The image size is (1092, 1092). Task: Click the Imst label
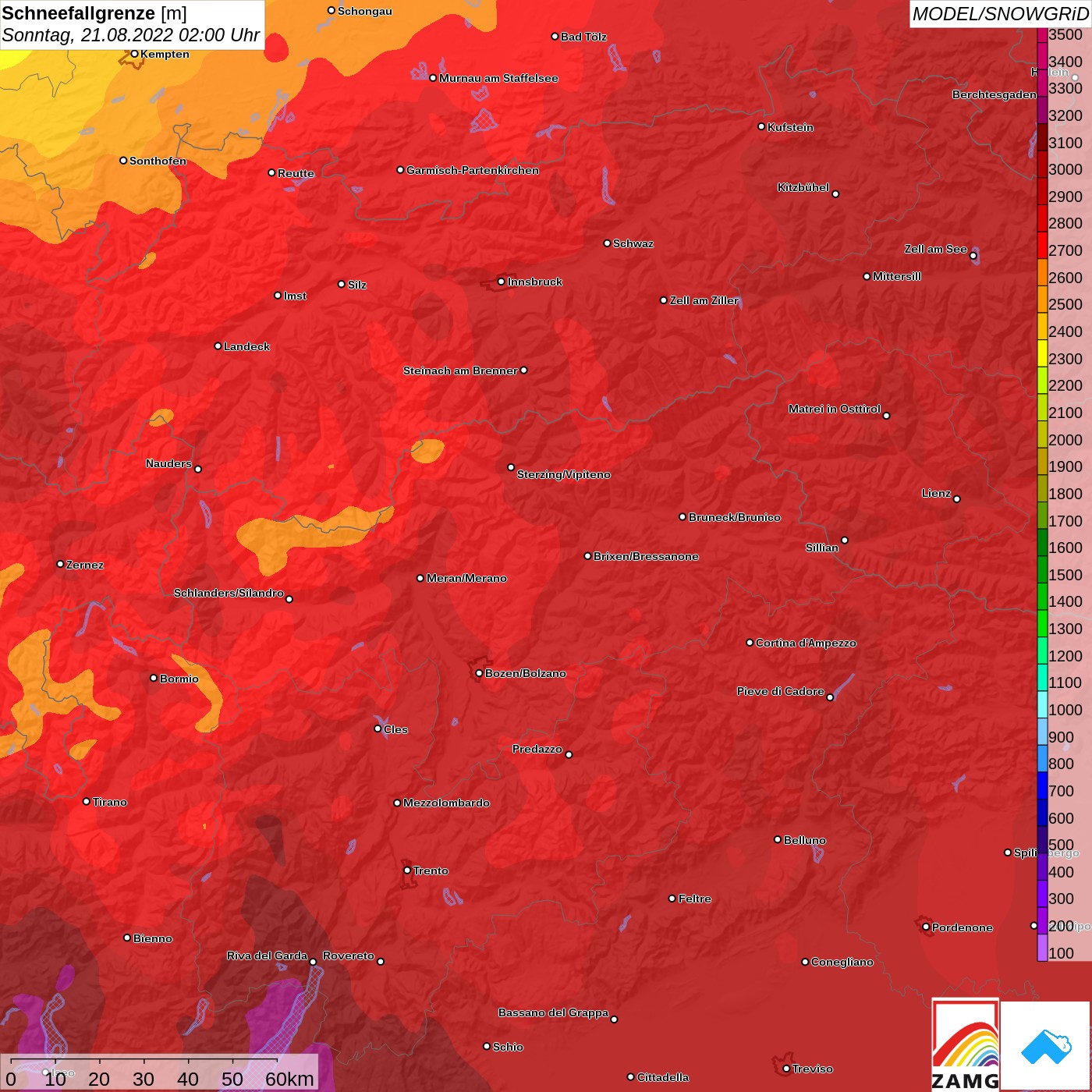pyautogui.click(x=295, y=296)
